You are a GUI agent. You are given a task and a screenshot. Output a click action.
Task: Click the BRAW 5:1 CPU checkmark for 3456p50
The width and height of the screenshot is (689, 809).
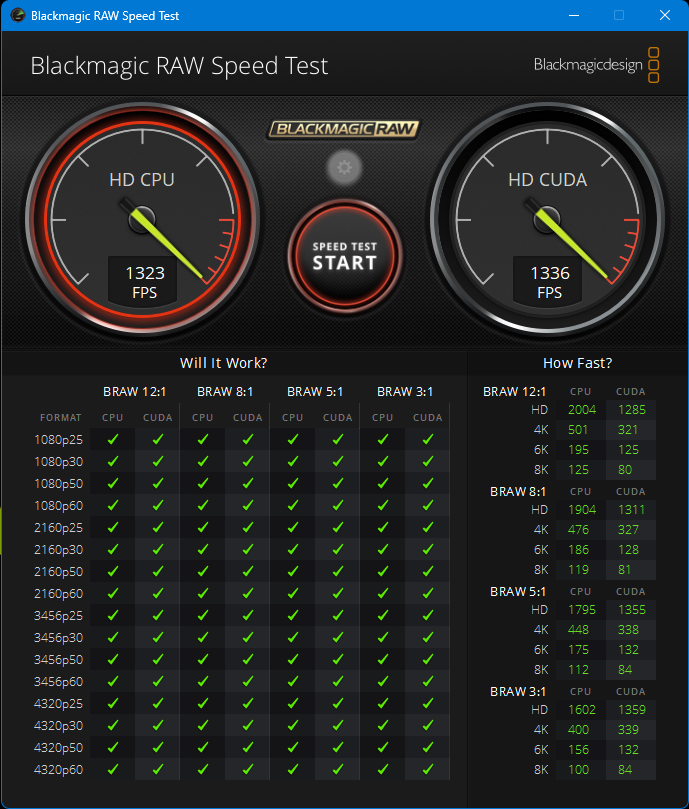(293, 659)
